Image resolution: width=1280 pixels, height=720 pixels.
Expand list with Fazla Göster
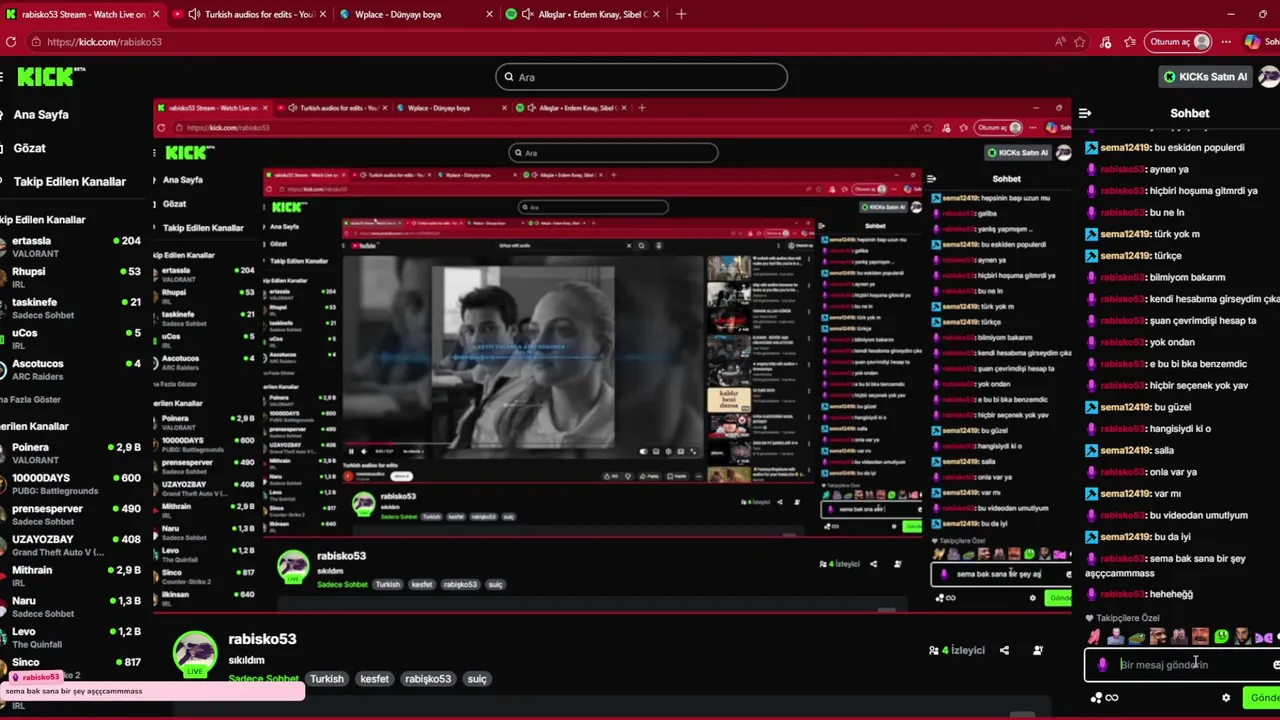[30, 400]
